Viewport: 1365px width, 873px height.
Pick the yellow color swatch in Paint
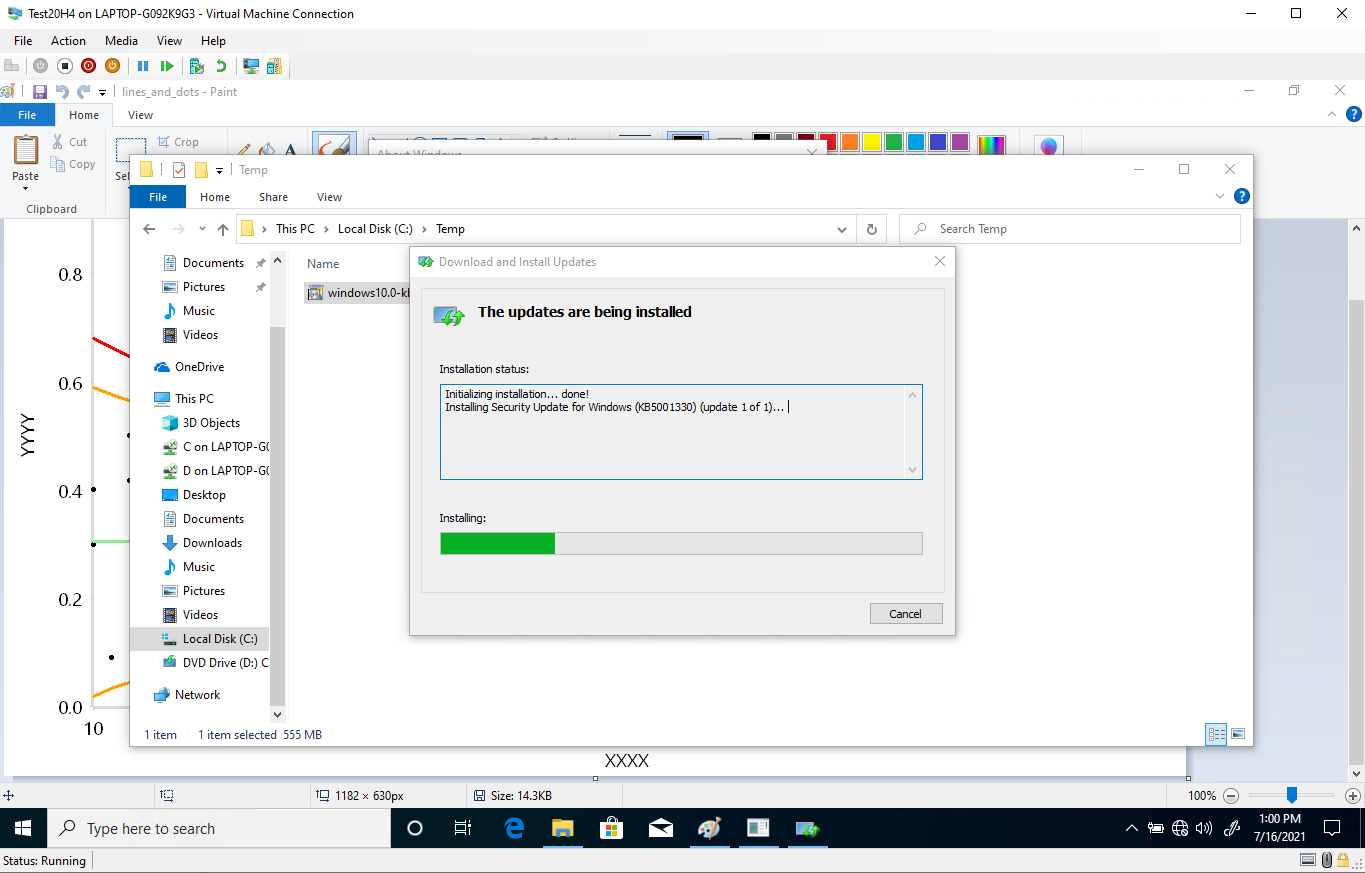[x=872, y=142]
